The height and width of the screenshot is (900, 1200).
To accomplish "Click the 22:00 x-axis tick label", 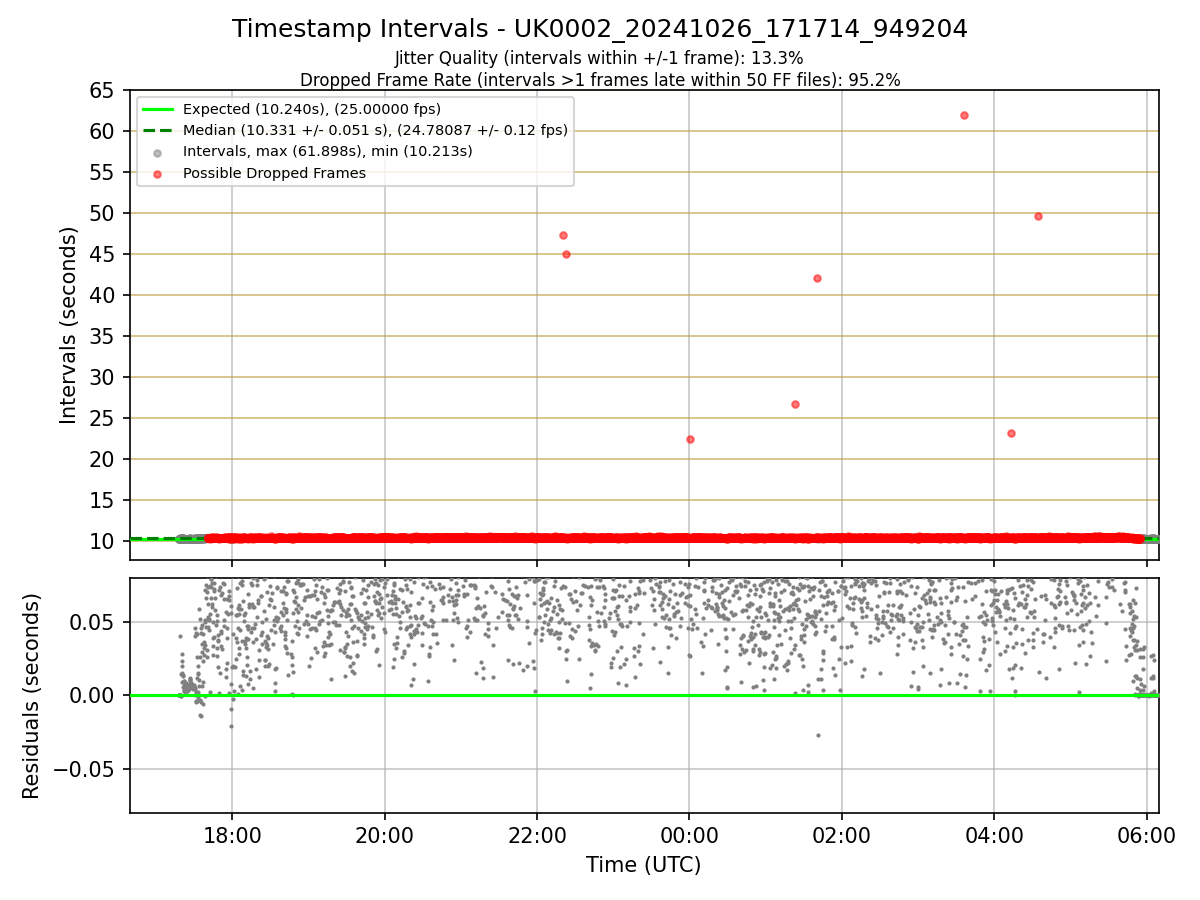I will click(x=537, y=834).
